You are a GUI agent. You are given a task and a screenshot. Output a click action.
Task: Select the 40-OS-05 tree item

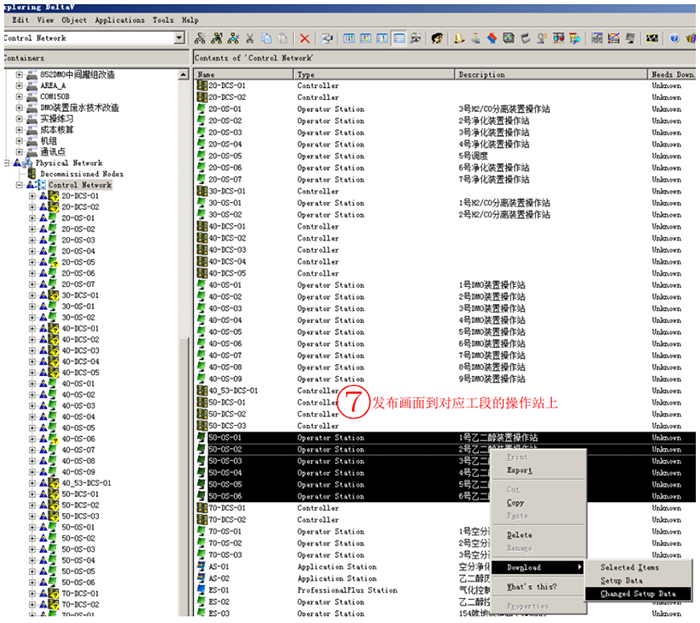coord(78,427)
